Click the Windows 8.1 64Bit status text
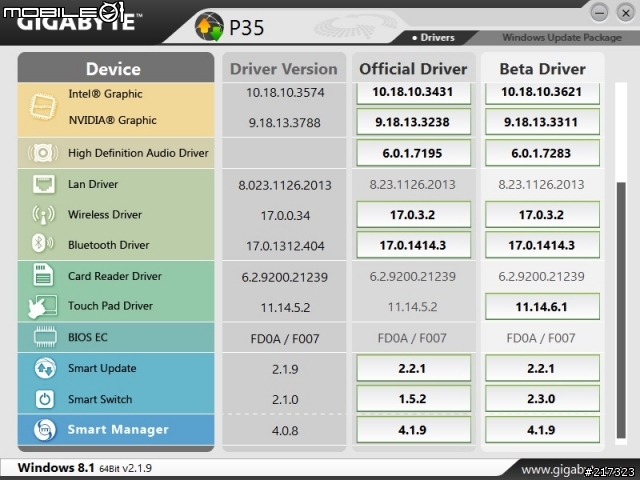 84,468
